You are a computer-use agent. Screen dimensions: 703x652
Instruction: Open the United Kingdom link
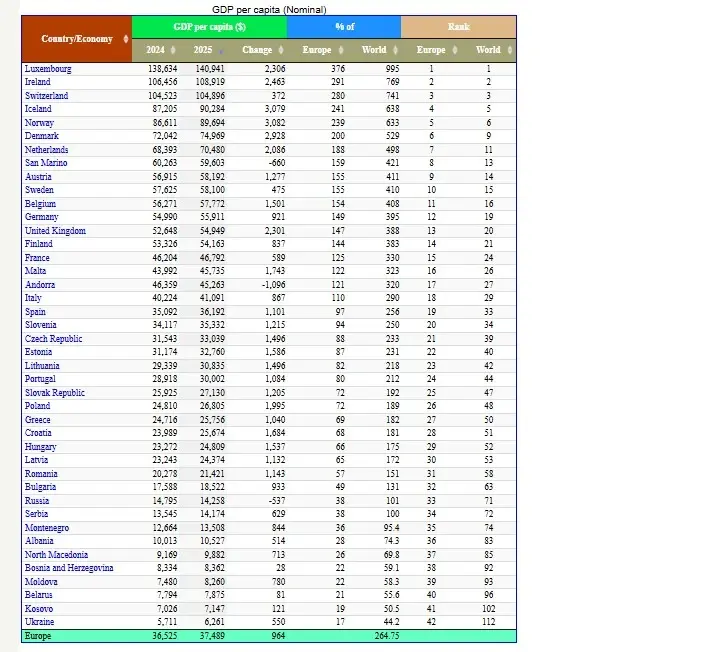[55, 231]
